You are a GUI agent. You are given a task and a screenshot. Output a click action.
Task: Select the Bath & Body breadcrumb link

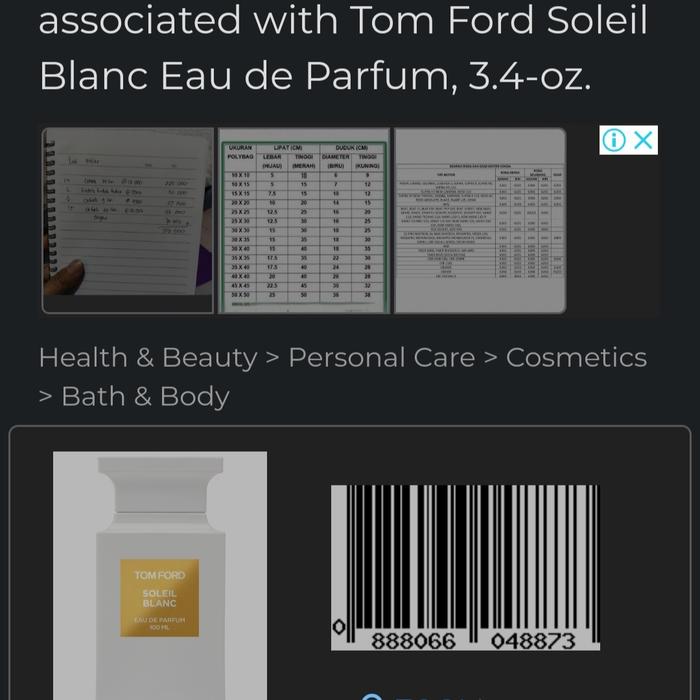145,397
